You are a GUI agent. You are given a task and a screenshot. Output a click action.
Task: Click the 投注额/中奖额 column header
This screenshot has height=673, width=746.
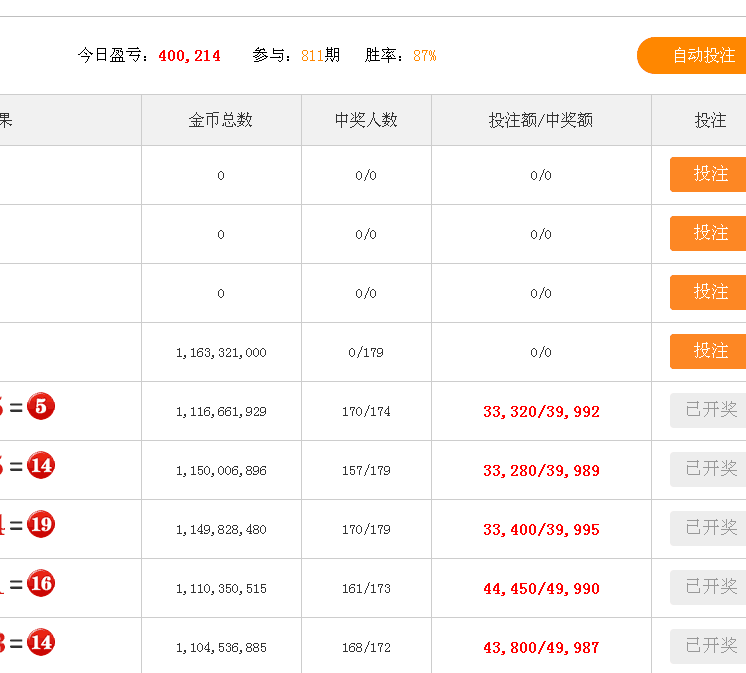(541, 120)
